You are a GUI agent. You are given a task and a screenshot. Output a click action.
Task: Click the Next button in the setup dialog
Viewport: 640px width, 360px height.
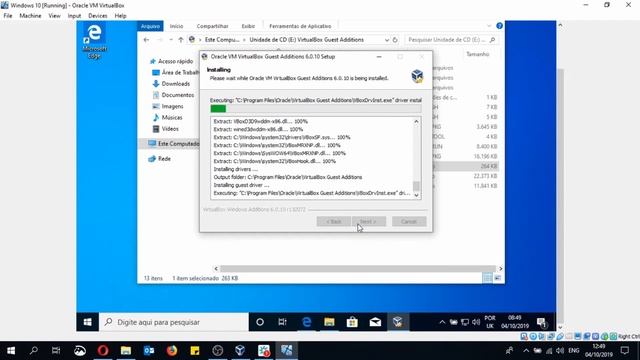coord(369,221)
